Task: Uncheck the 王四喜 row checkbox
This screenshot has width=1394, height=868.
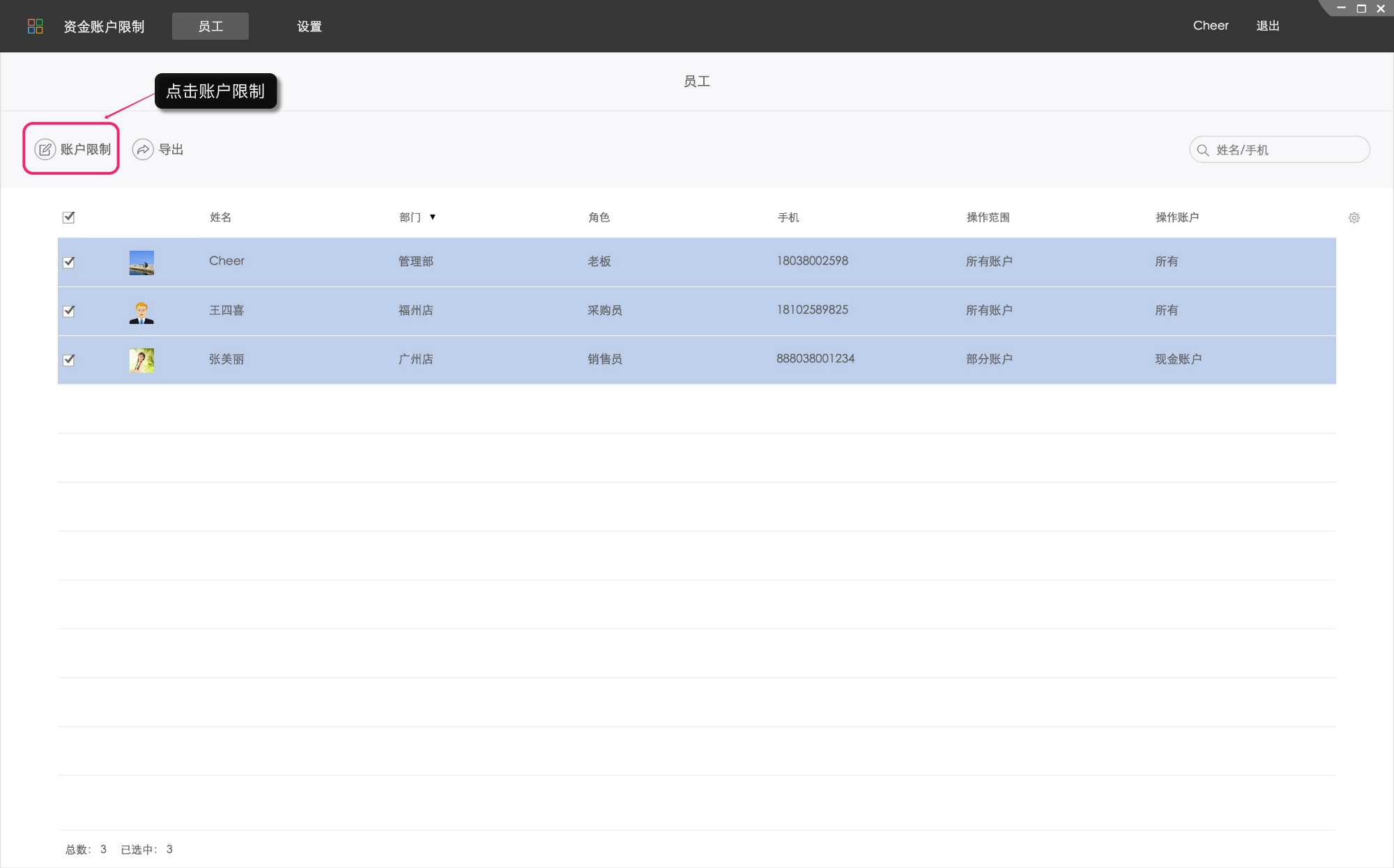Action: [x=68, y=311]
